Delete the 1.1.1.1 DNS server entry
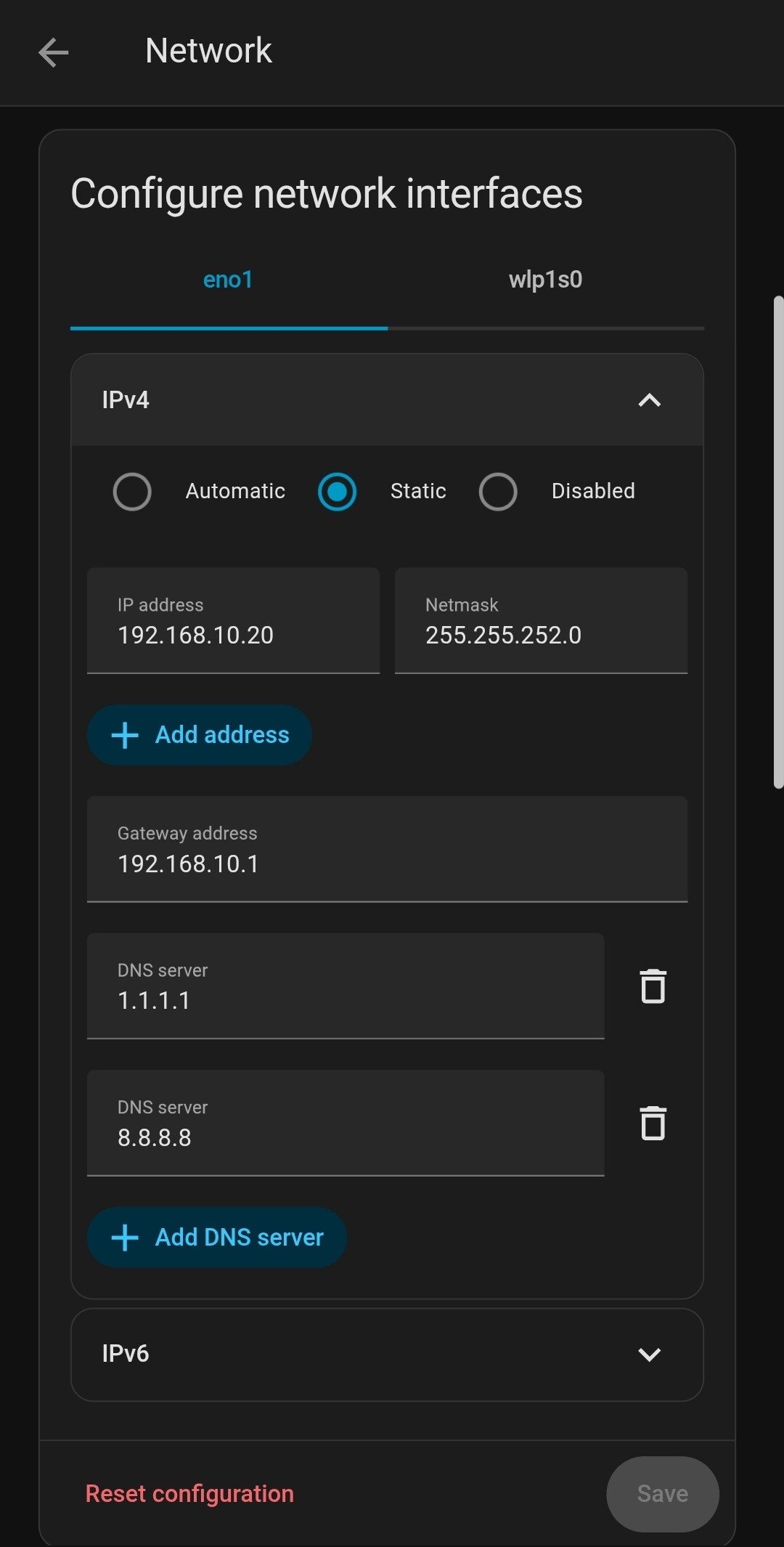The image size is (784, 1547). (653, 986)
